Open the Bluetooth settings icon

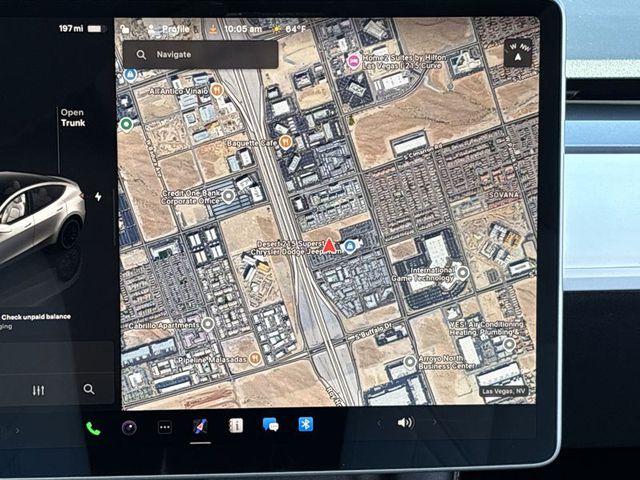(305, 424)
